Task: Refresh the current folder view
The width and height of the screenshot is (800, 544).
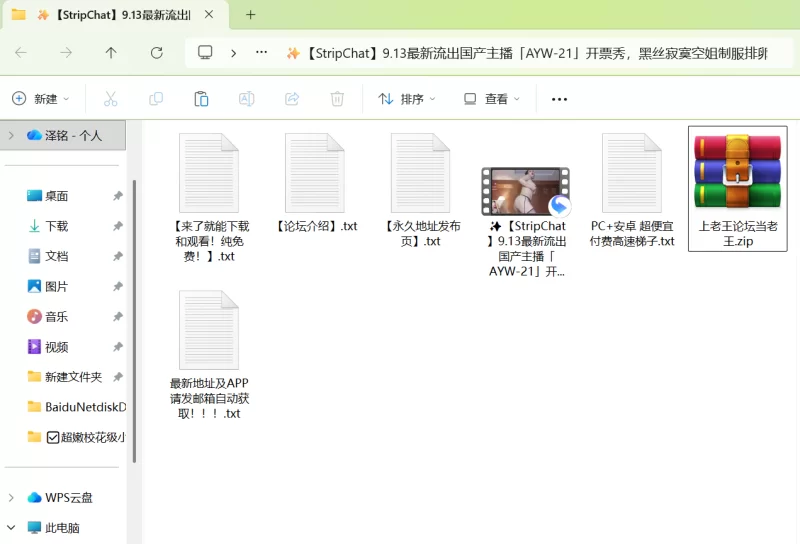Action: pyautogui.click(x=156, y=53)
